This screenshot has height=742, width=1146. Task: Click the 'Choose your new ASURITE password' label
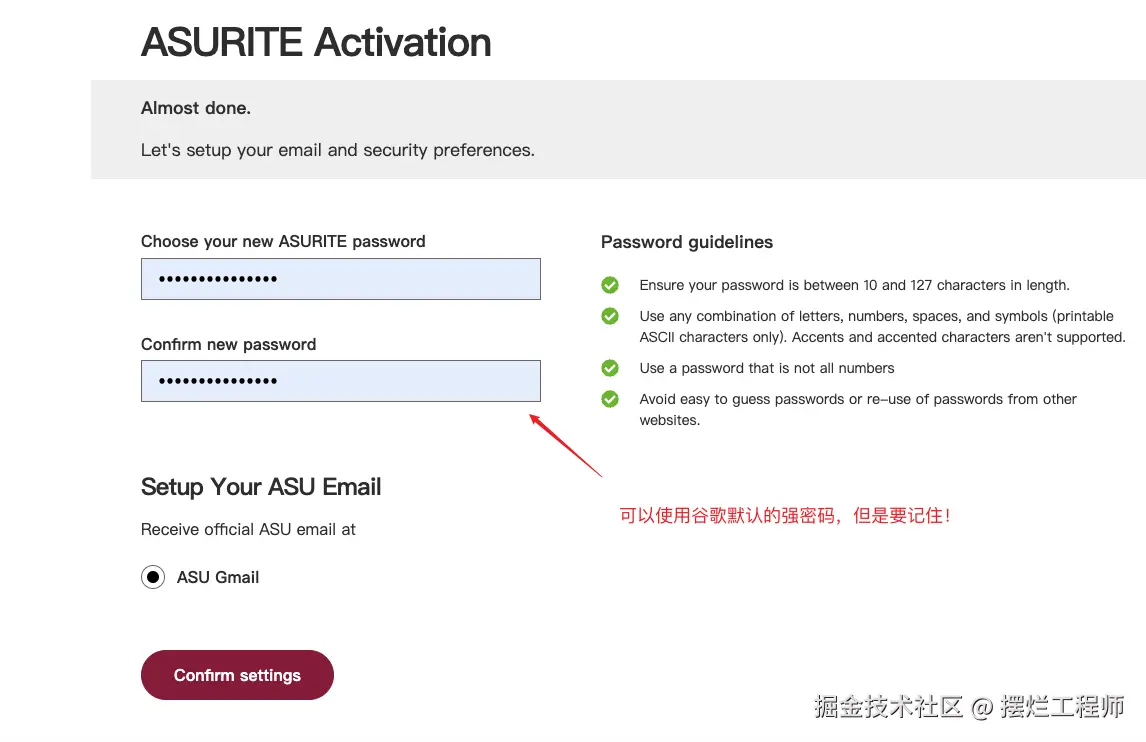click(x=283, y=241)
